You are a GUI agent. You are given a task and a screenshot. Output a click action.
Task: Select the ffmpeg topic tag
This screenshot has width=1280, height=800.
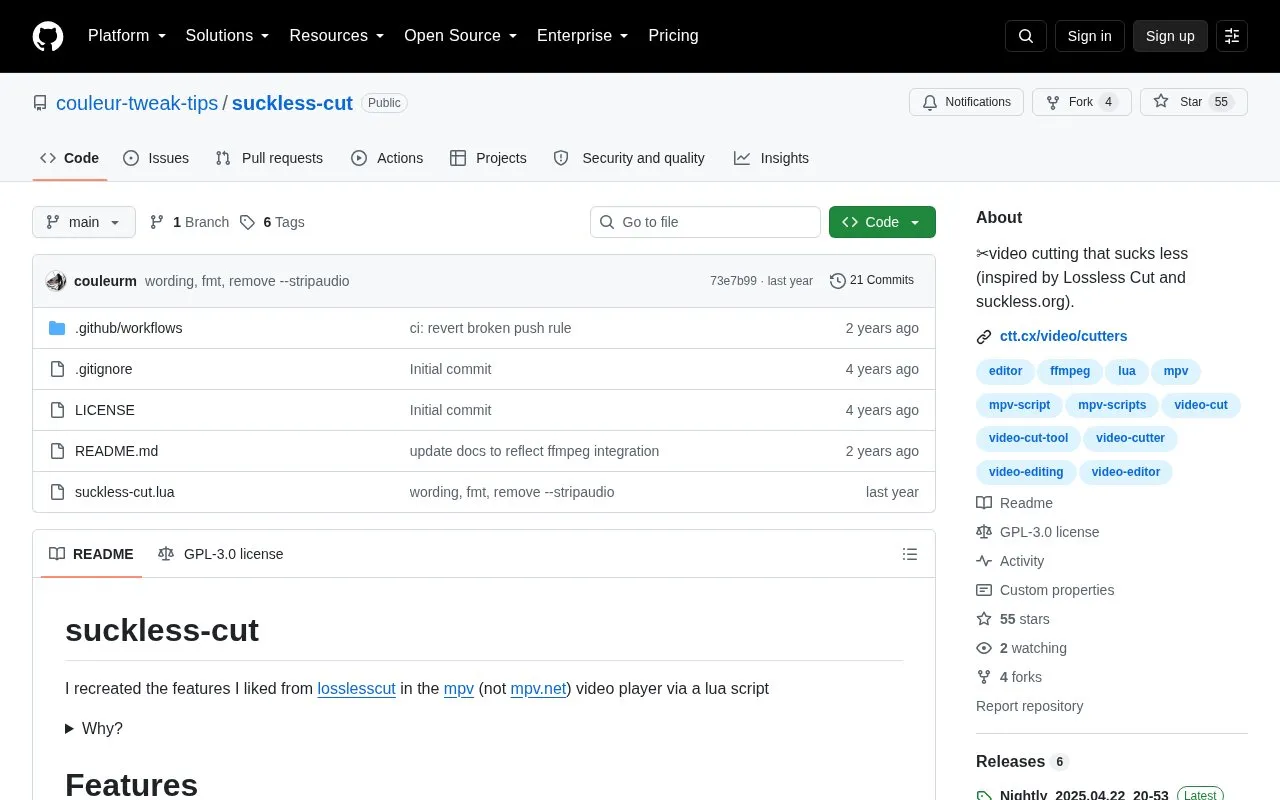1070,371
